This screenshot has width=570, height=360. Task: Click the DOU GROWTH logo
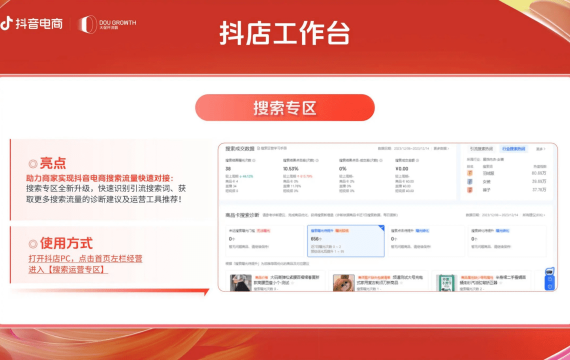pos(108,24)
